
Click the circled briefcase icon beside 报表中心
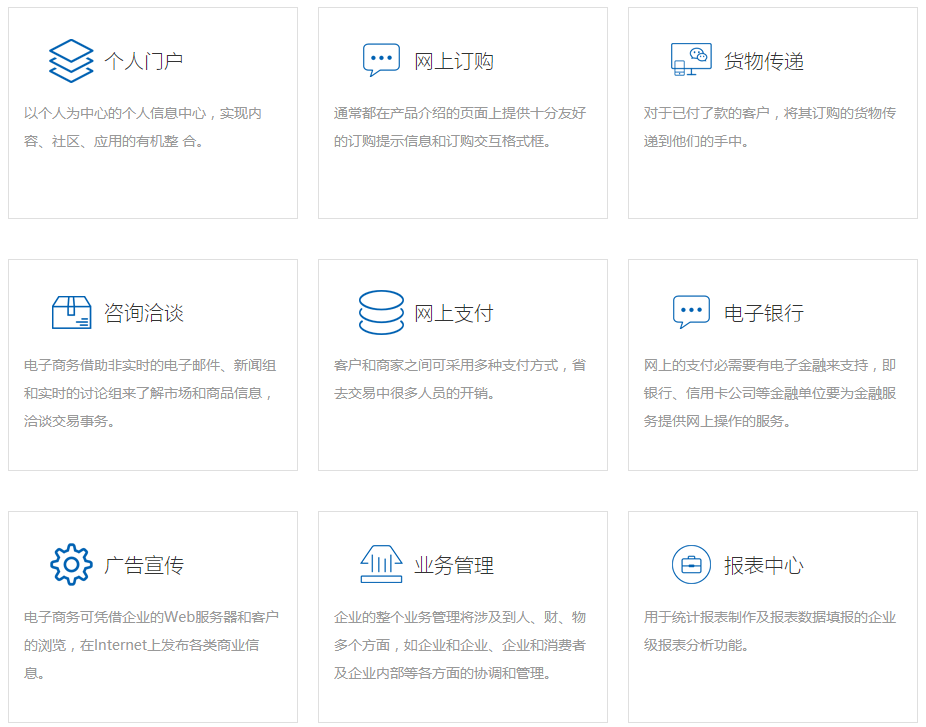click(691, 565)
